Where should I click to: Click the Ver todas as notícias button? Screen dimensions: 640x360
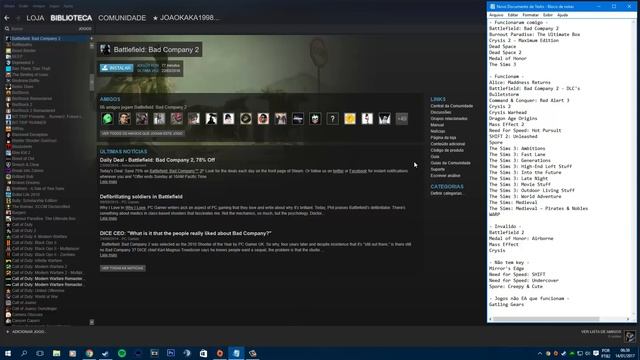pyautogui.click(x=122, y=268)
